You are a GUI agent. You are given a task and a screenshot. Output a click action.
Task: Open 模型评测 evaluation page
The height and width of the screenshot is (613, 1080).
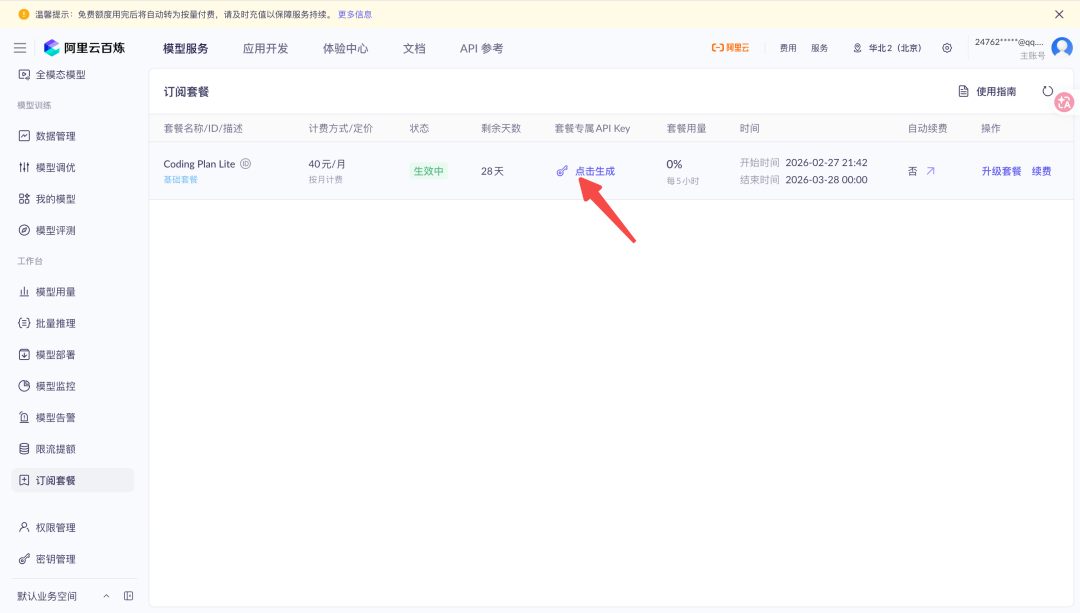tap(59, 229)
